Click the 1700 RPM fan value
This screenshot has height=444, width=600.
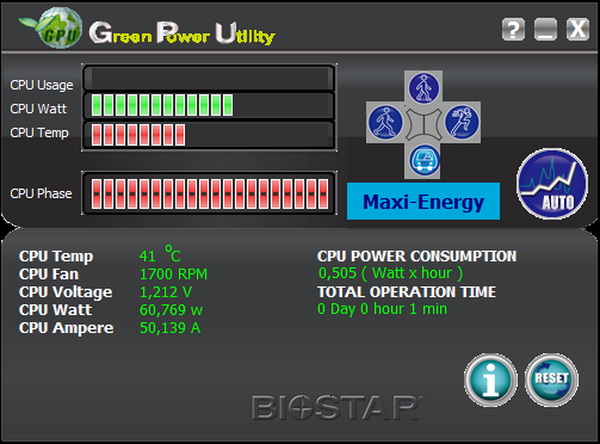click(x=173, y=274)
